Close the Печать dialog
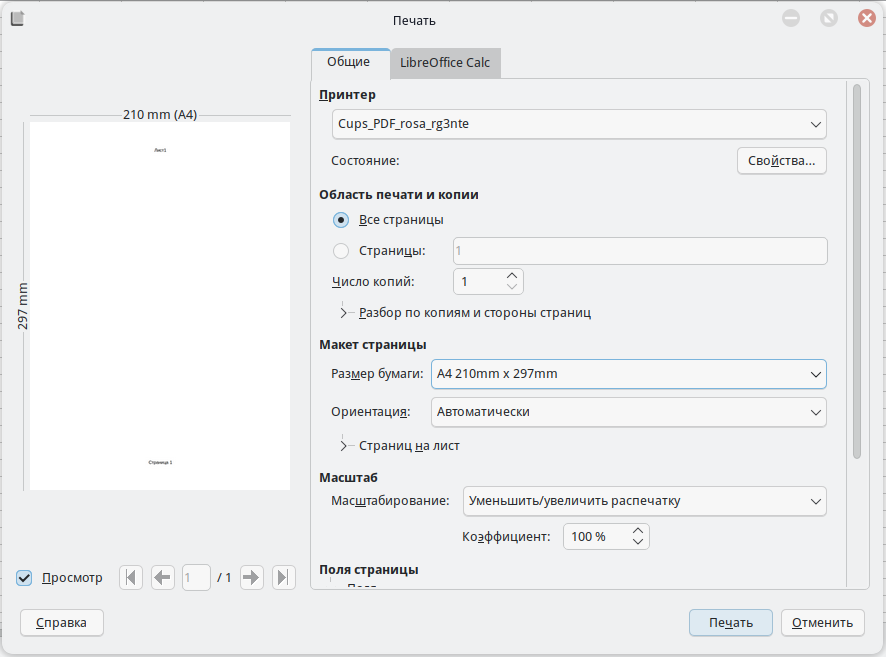This screenshot has width=886, height=657. 866,19
